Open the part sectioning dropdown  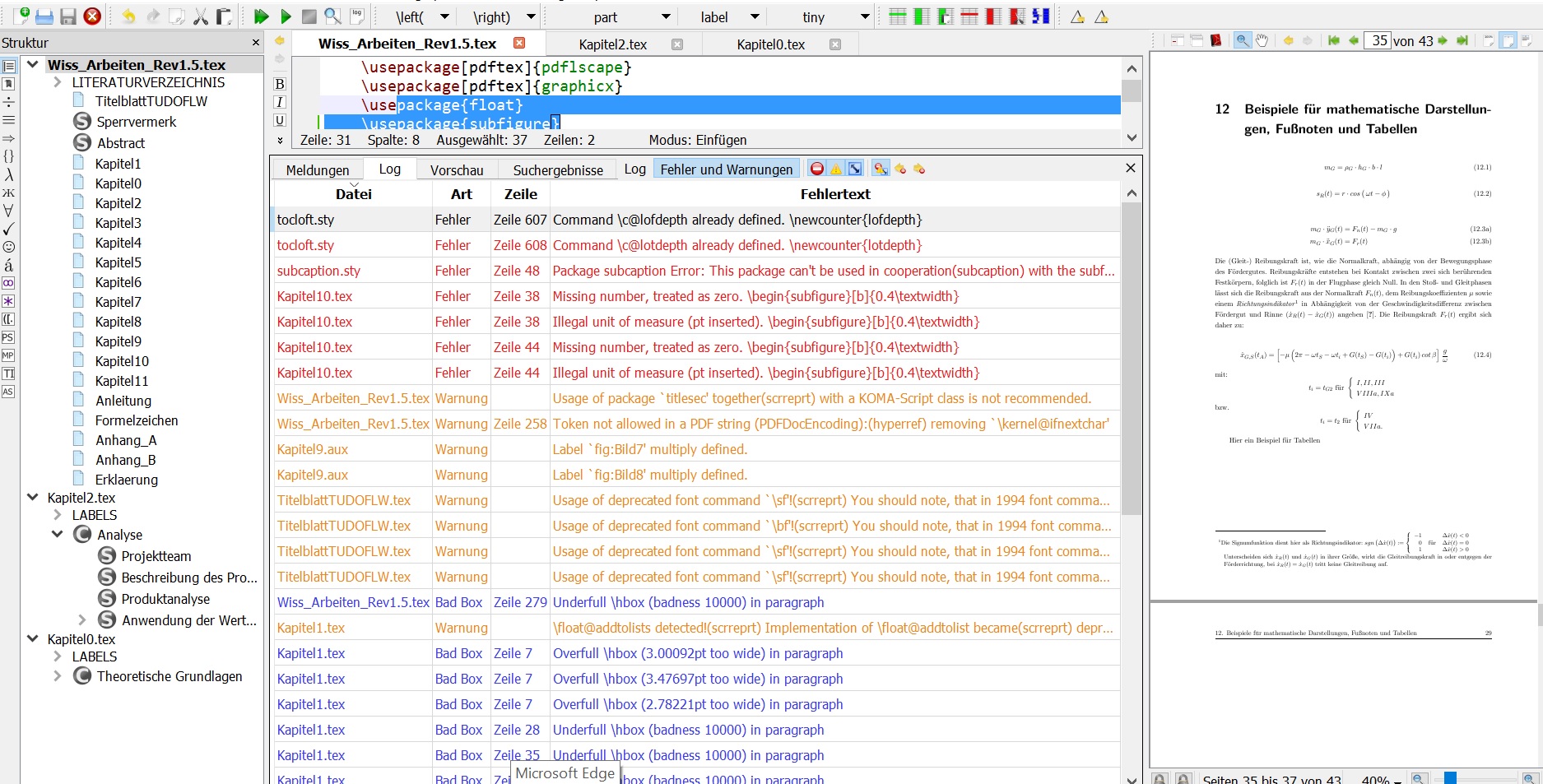[x=666, y=17]
